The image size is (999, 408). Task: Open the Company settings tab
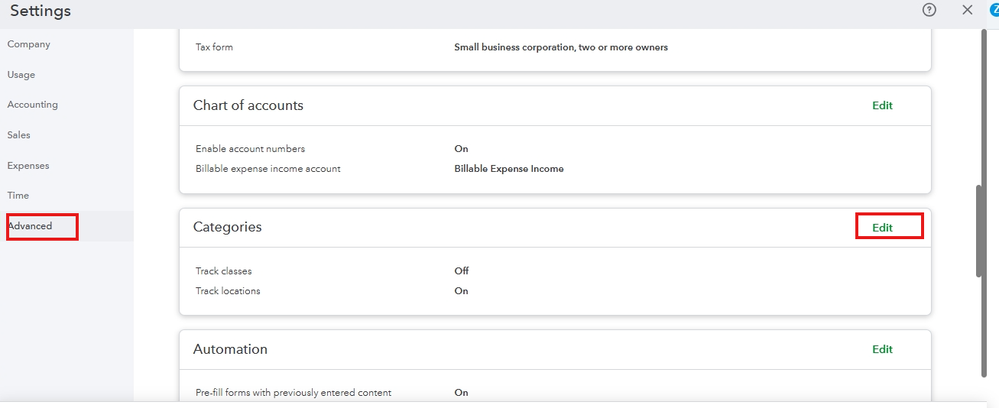(x=28, y=44)
